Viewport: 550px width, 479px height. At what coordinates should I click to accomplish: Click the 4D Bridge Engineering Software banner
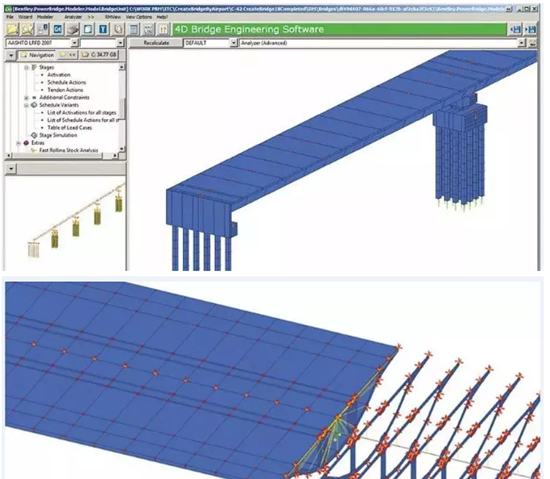(339, 29)
